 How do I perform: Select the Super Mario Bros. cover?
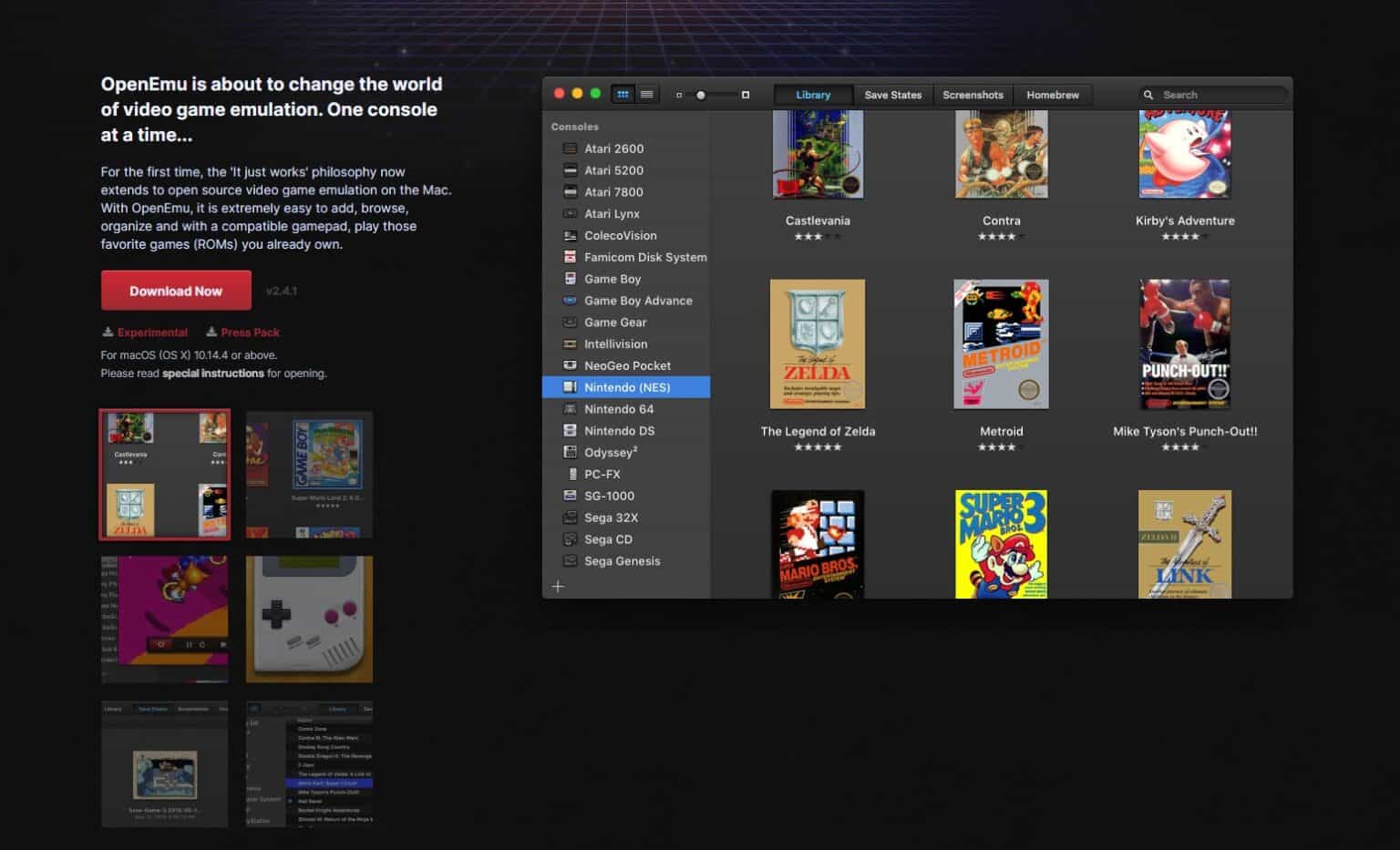coord(818,544)
